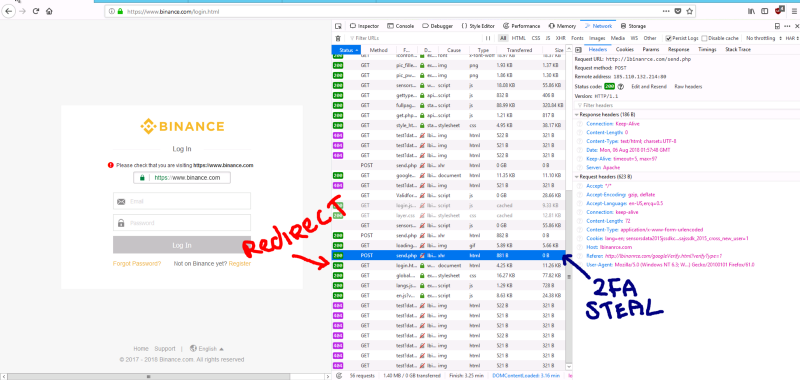
Task: Open the Timings tab of request
Action: pyautogui.click(x=707, y=50)
